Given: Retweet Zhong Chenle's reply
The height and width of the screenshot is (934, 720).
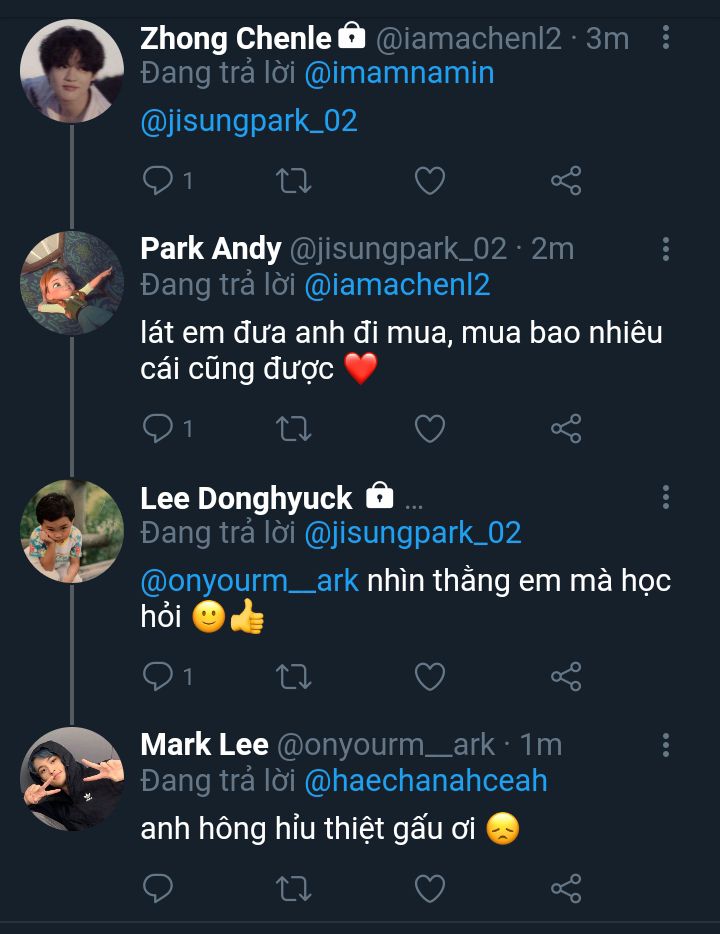Looking at the screenshot, I should pyautogui.click(x=294, y=181).
